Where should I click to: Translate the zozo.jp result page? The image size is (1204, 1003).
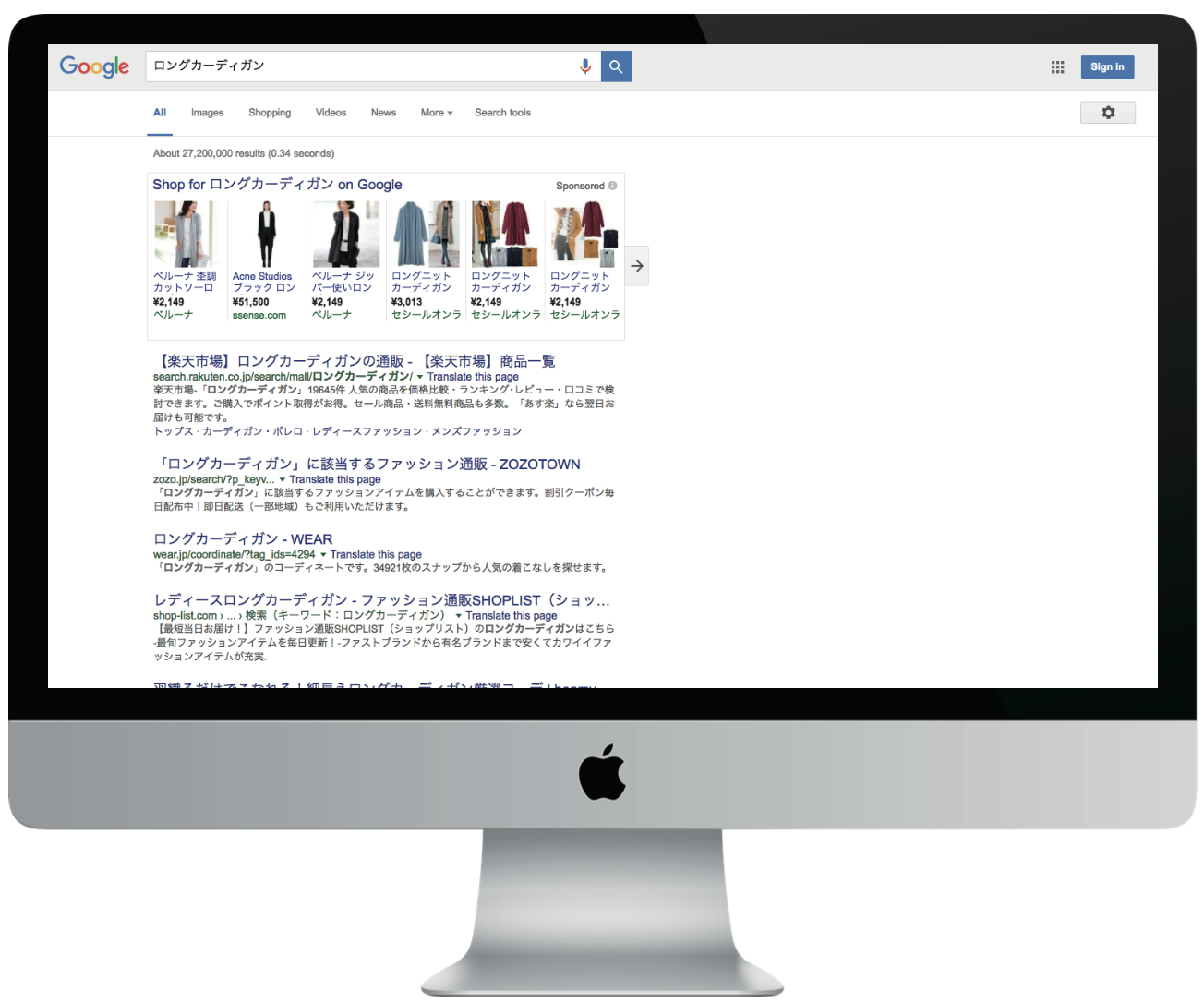coord(335,480)
